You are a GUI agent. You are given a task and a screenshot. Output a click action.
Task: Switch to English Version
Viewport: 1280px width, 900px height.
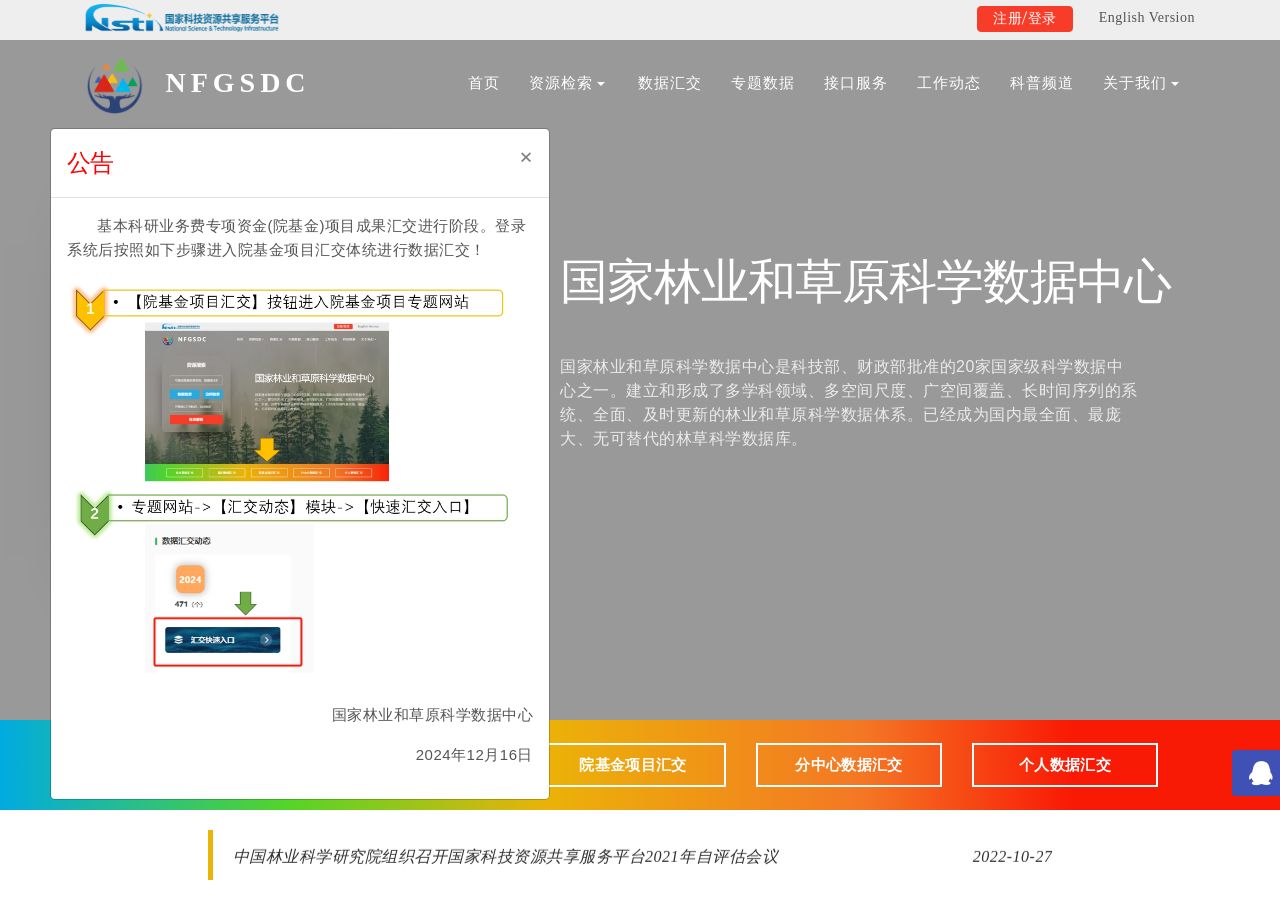point(1147,18)
